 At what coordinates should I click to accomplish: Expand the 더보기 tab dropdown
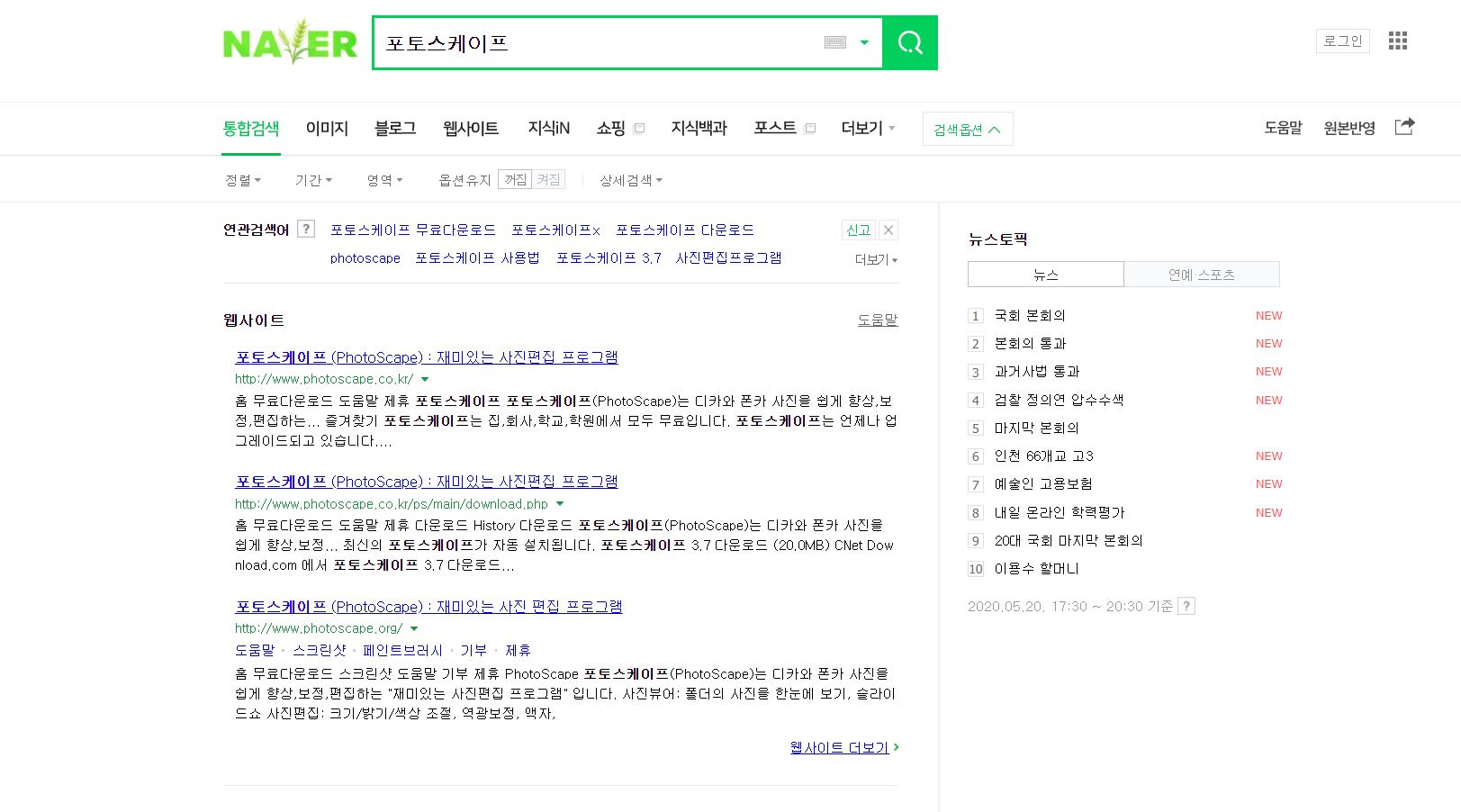tap(868, 128)
